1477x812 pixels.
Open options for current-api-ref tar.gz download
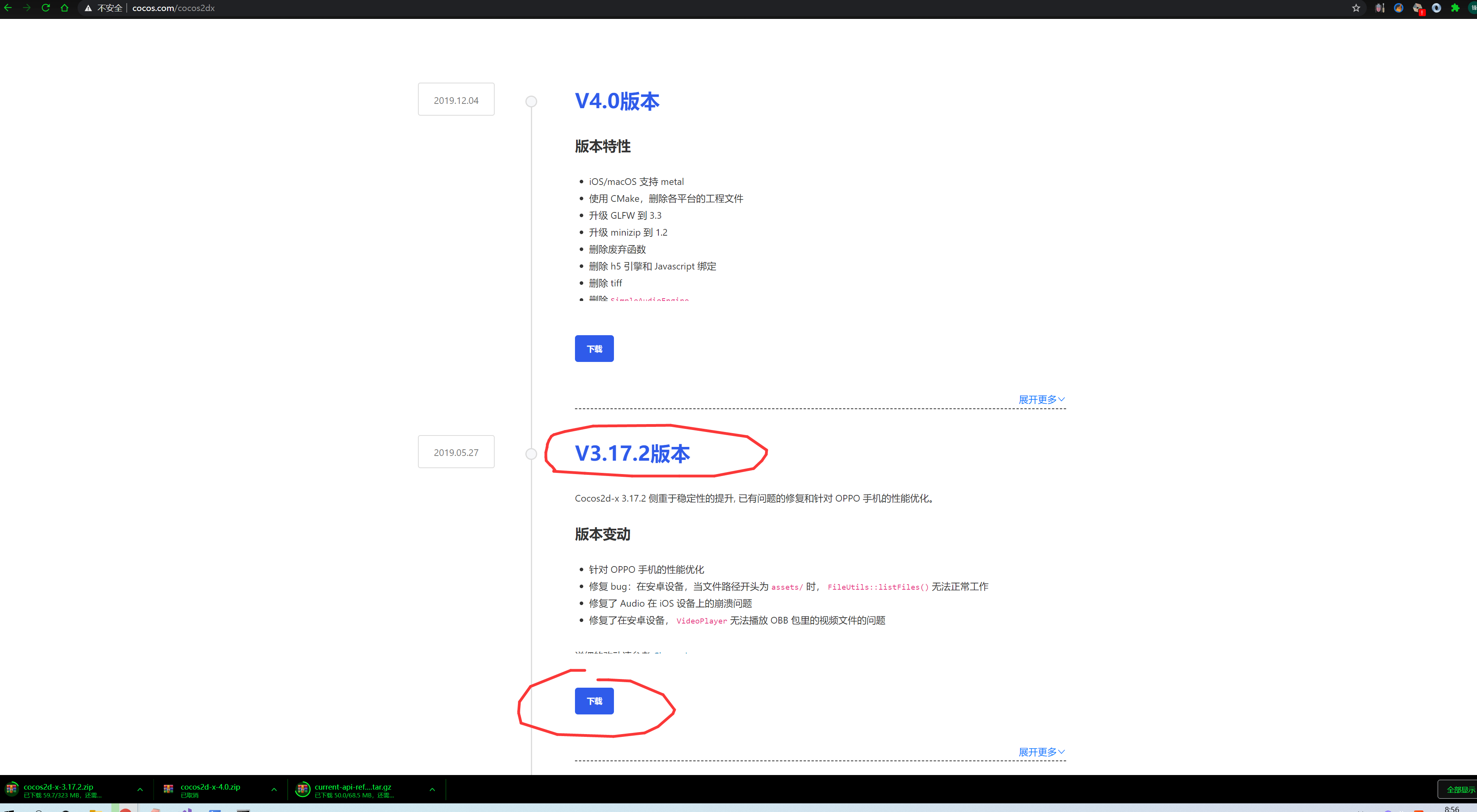click(x=433, y=790)
